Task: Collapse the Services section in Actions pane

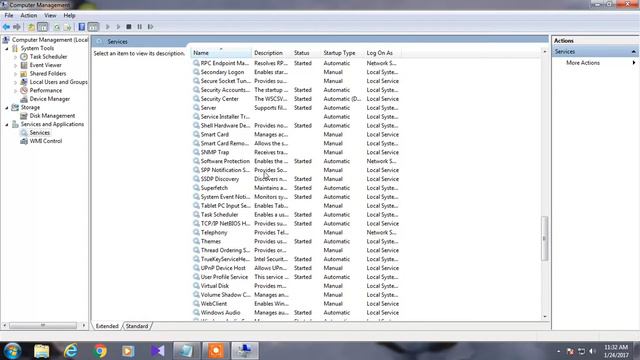Action: pyautogui.click(x=633, y=52)
